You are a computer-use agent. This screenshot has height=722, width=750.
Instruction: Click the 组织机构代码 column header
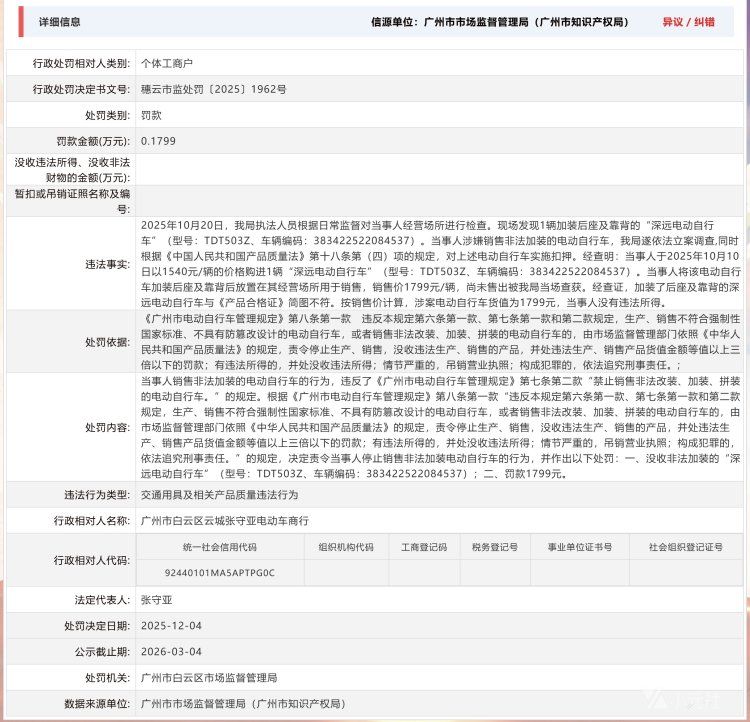coord(345,547)
